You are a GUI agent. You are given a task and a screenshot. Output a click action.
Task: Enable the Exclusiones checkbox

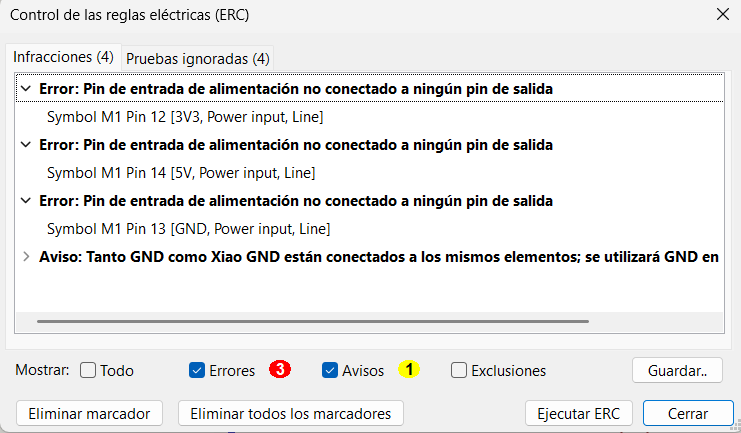coord(459,370)
